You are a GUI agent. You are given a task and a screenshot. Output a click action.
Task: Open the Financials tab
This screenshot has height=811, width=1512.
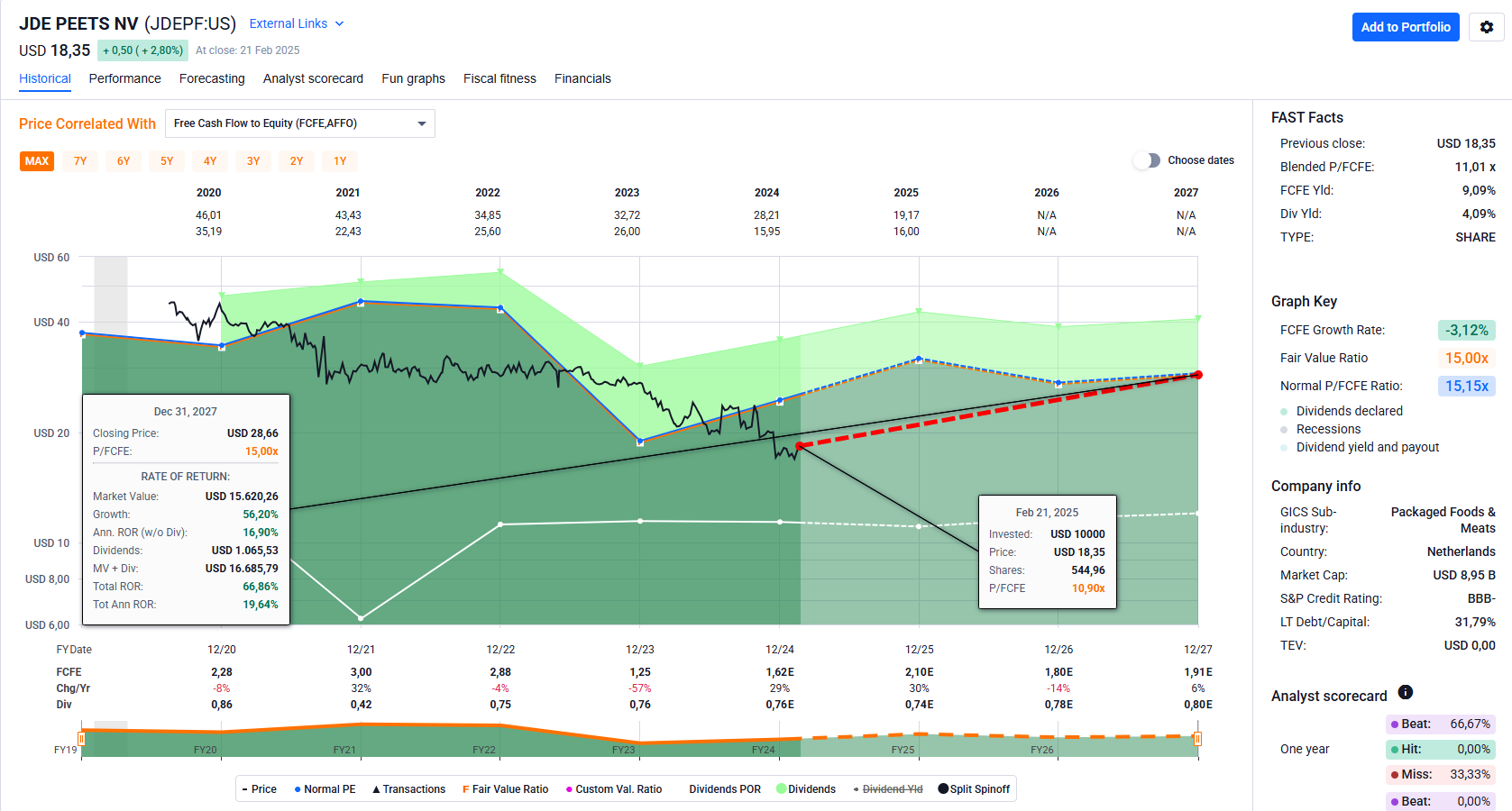pos(582,78)
